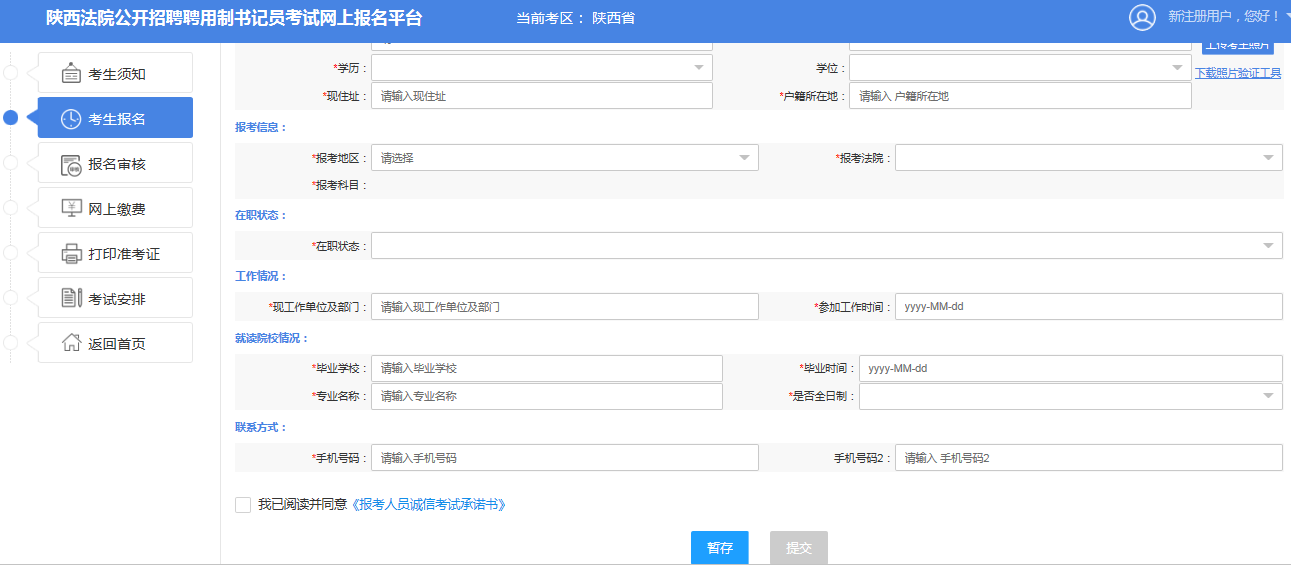This screenshot has height=566, width=1291.
Task: Click the 考生须知 notice board icon
Action: click(71, 74)
